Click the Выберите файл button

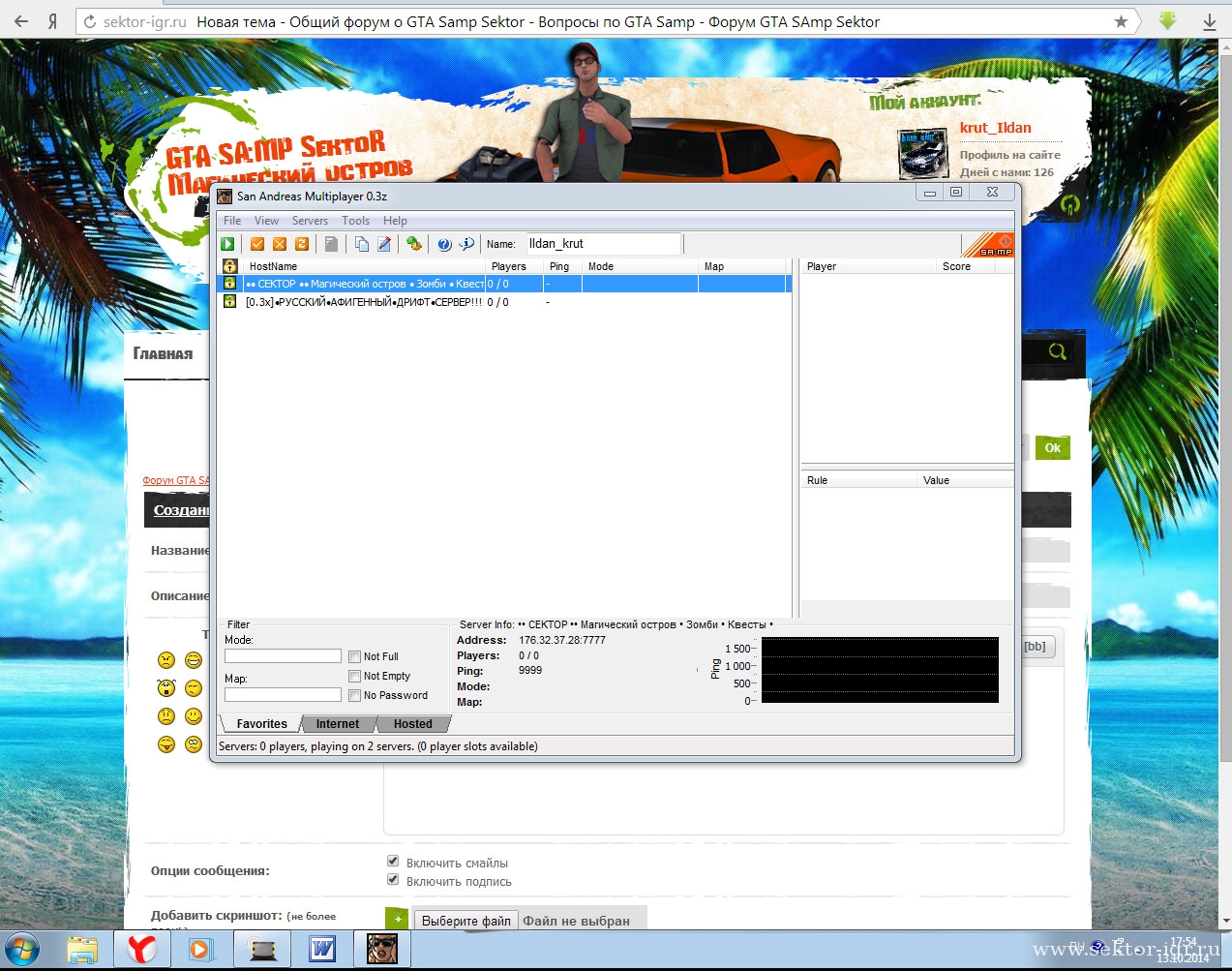[x=466, y=921]
